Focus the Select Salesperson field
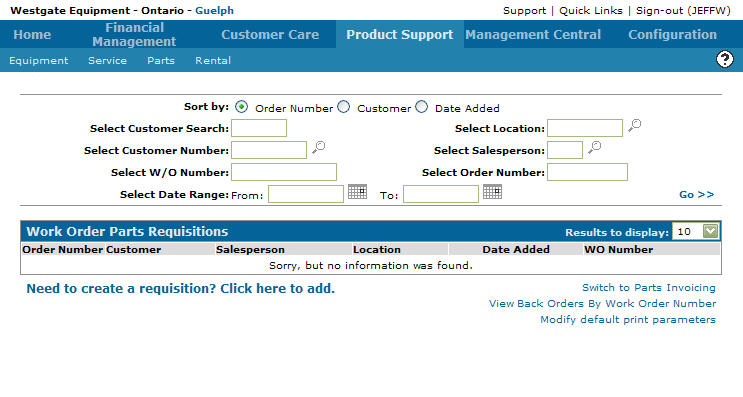Image resolution: width=743 pixels, height=397 pixels. pos(565,150)
